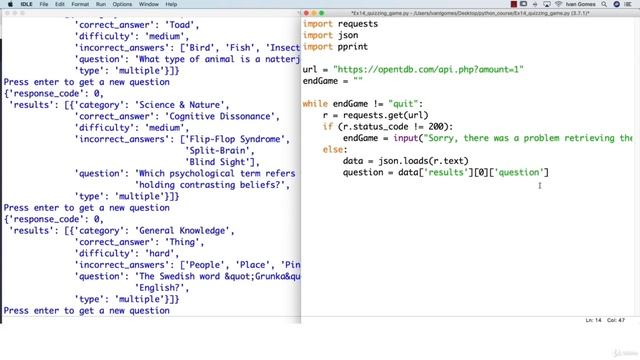Open the Ivan Gomes user menu

580,4
